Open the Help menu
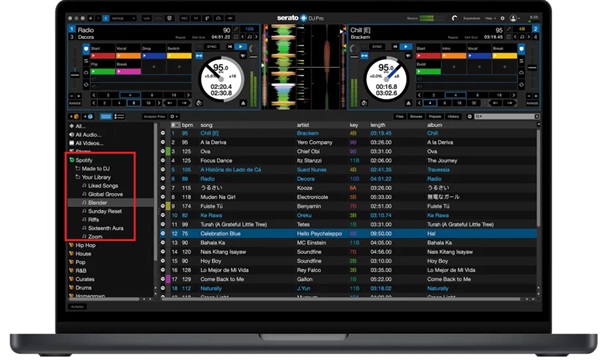Viewport: 600px width, 360px height. (490, 18)
